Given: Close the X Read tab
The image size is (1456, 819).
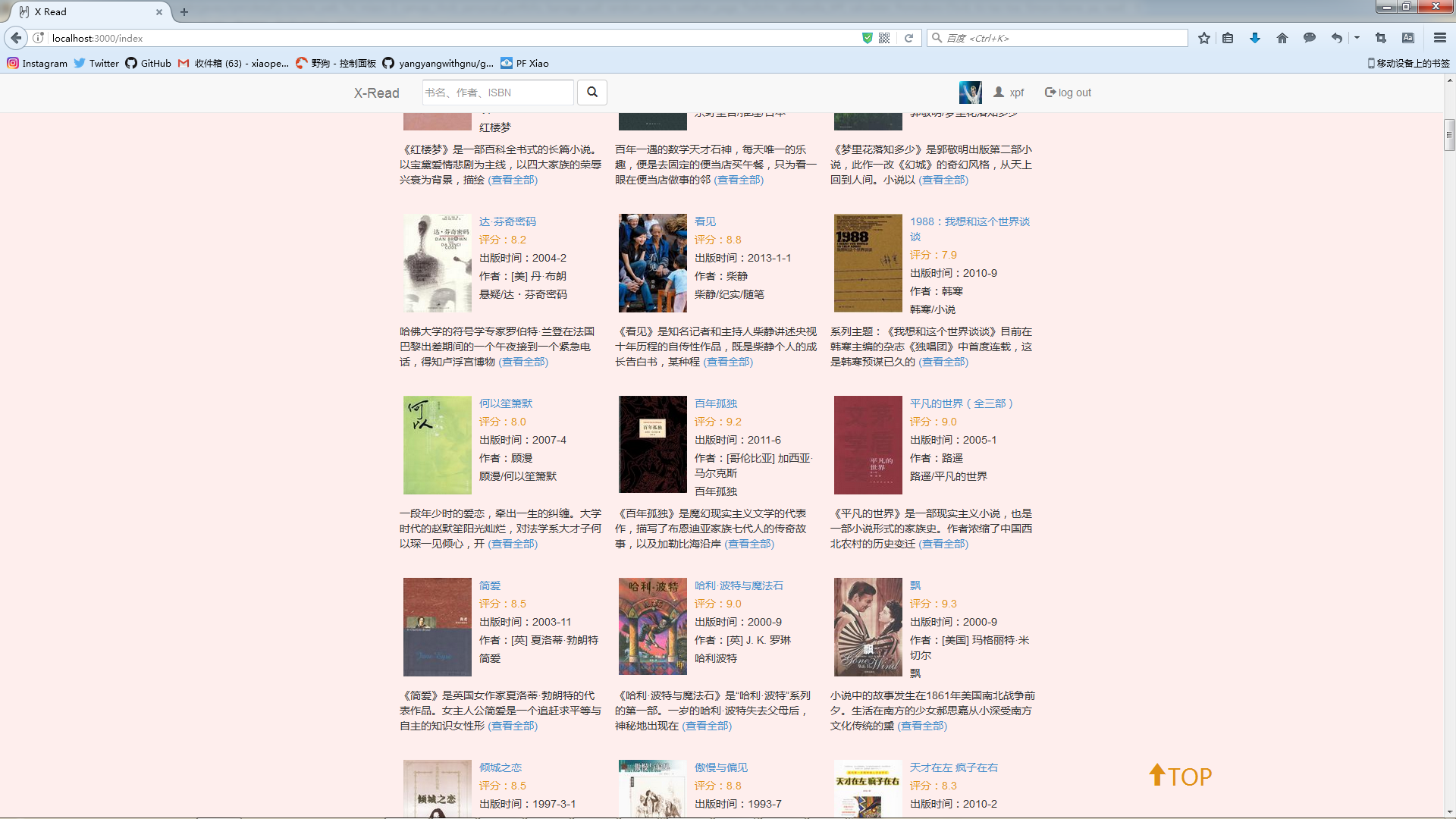Looking at the screenshot, I should 158,12.
